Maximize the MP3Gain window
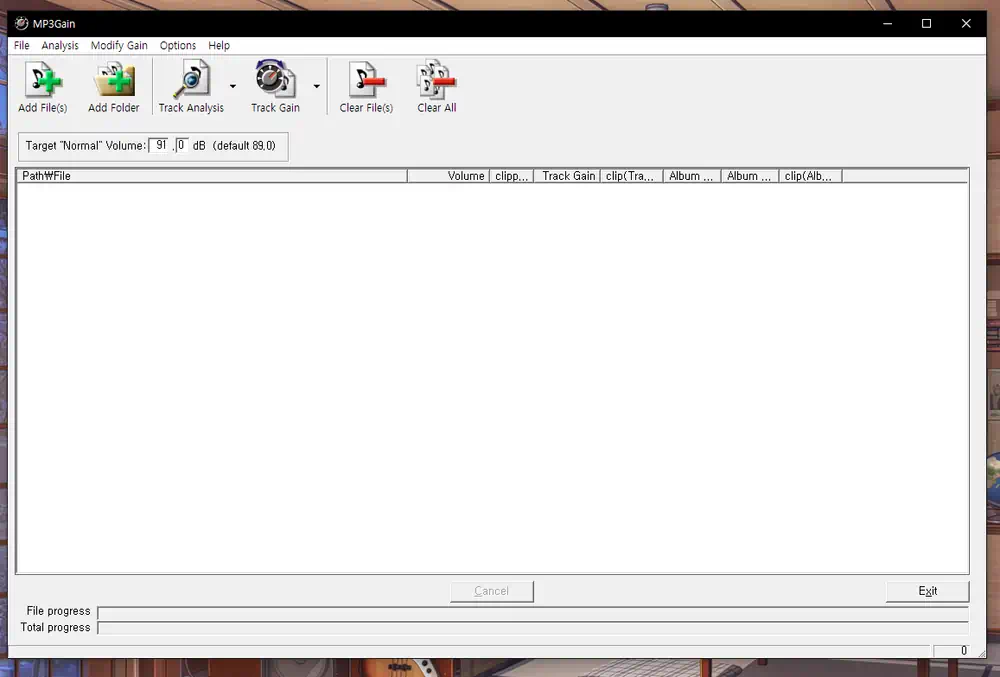The image size is (1000, 677). tap(927, 24)
